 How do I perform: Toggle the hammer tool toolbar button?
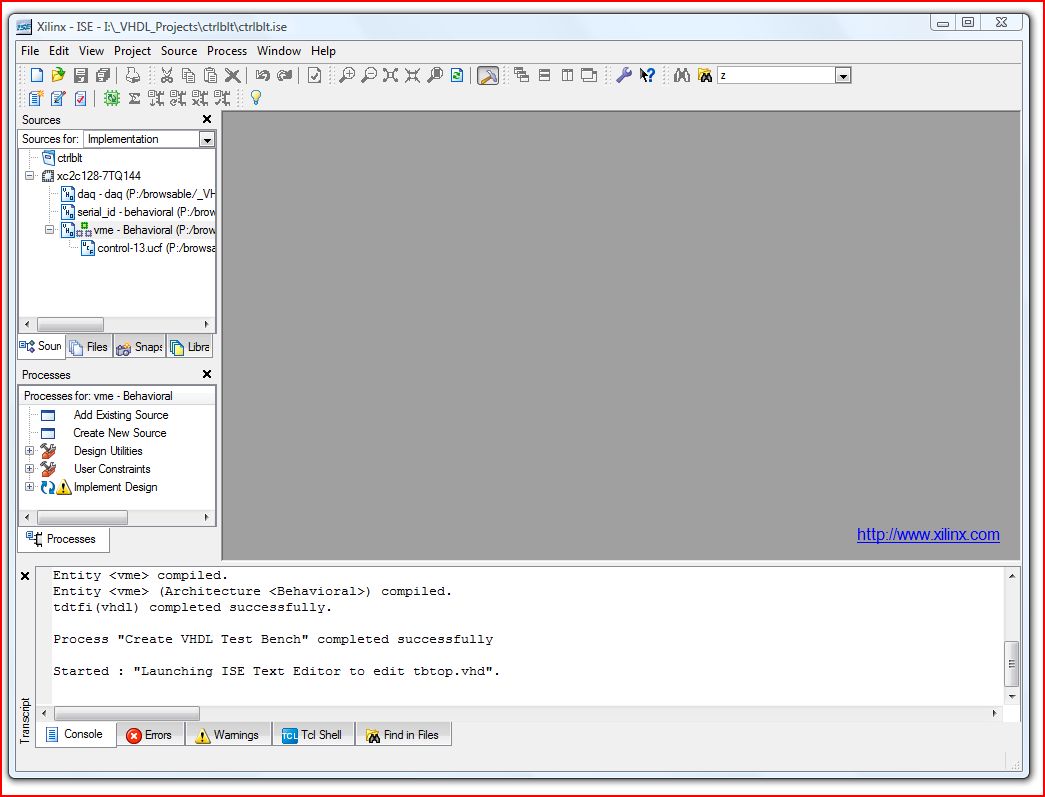[488, 75]
